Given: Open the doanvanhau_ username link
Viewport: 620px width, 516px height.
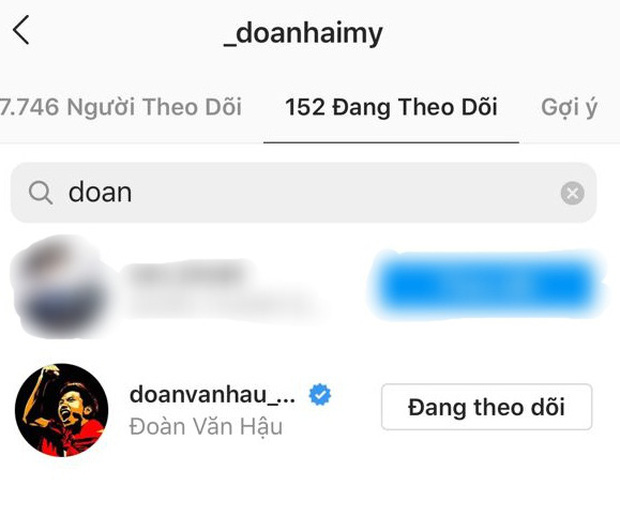Looking at the screenshot, I should pos(212,395).
